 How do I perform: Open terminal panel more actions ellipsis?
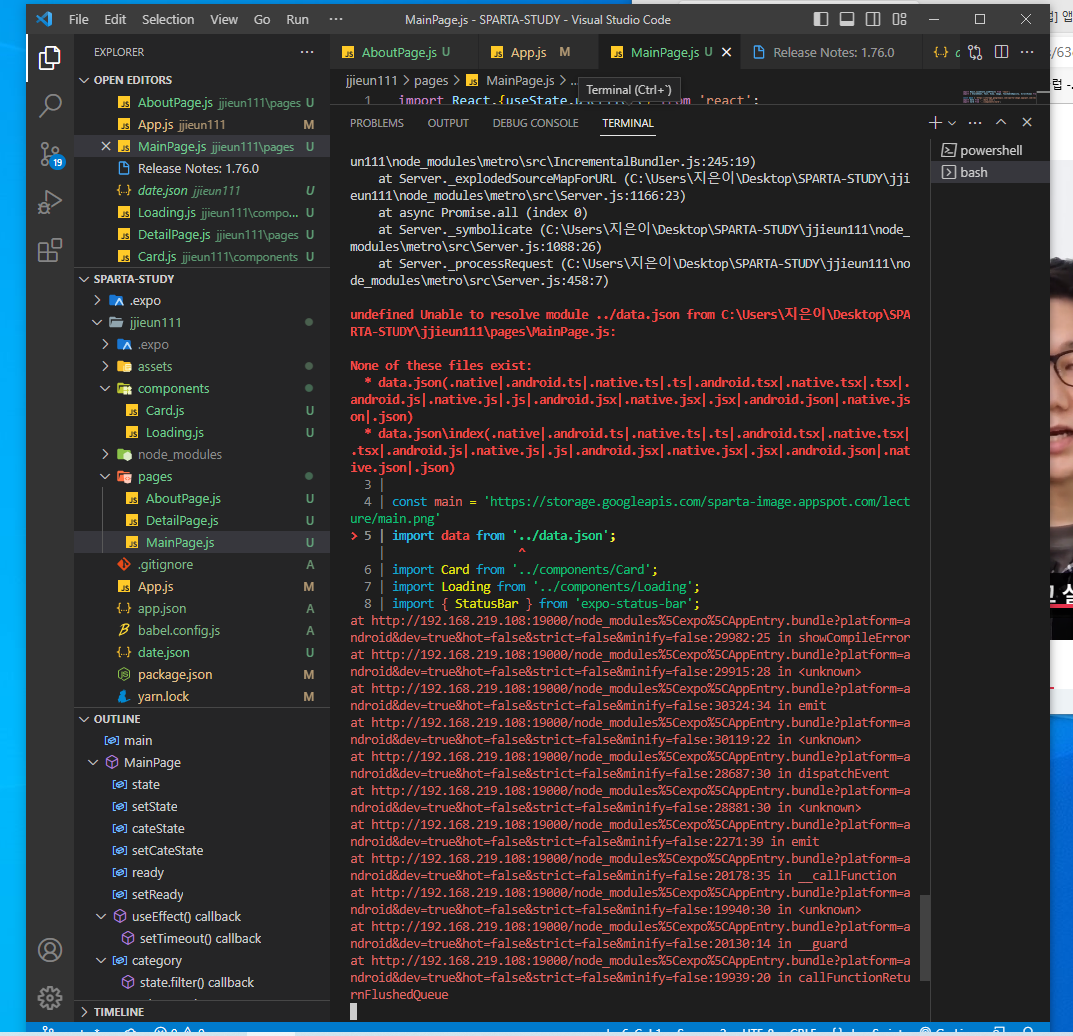click(975, 122)
